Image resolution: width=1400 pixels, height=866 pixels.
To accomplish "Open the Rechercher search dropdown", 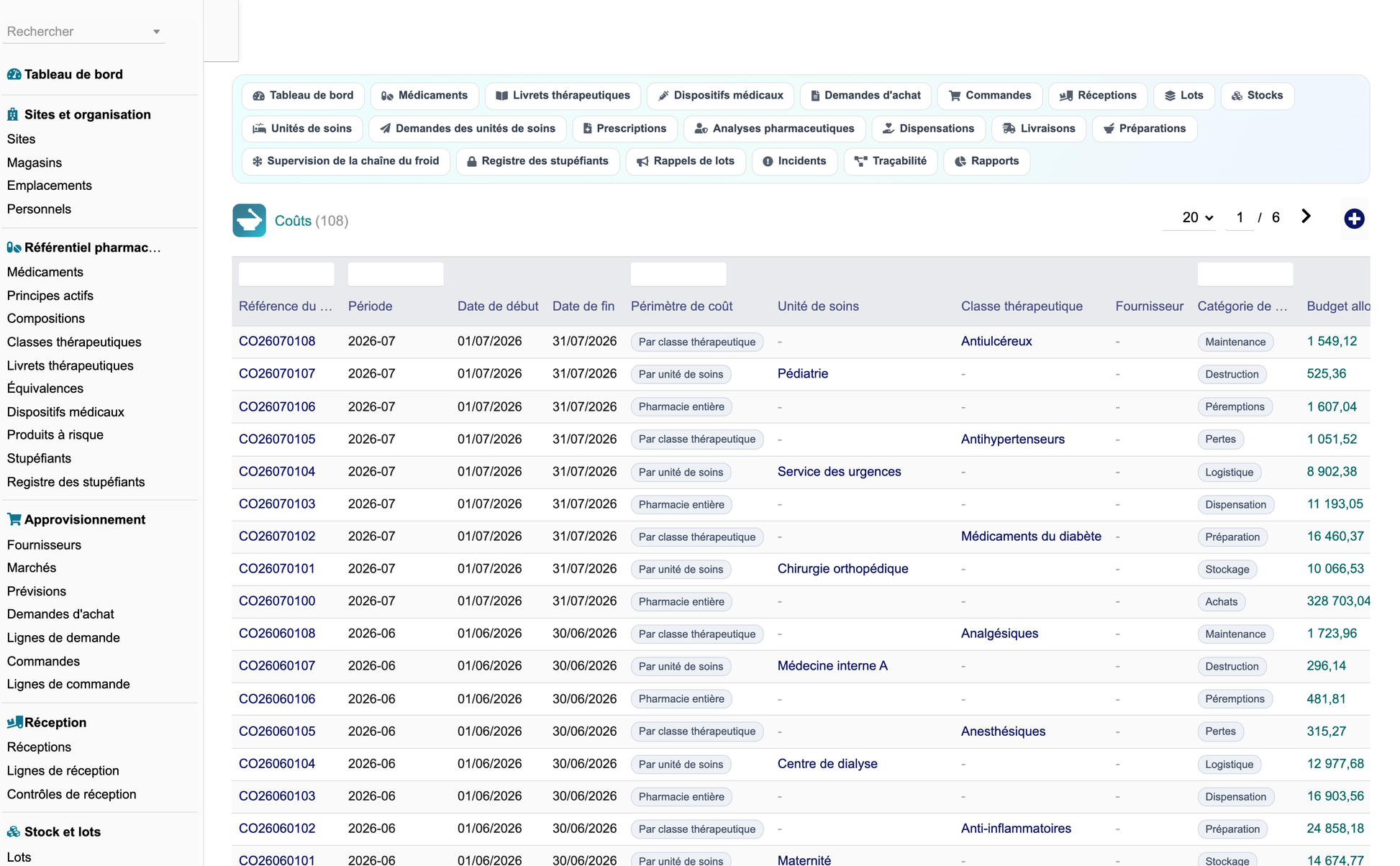I will 83,32.
